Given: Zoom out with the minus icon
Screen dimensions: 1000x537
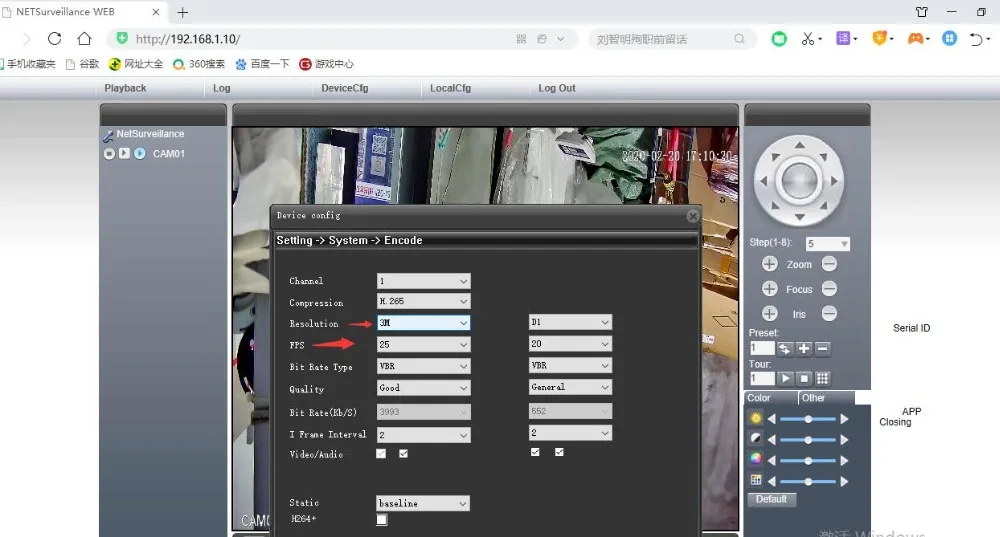Looking at the screenshot, I should pos(829,263).
